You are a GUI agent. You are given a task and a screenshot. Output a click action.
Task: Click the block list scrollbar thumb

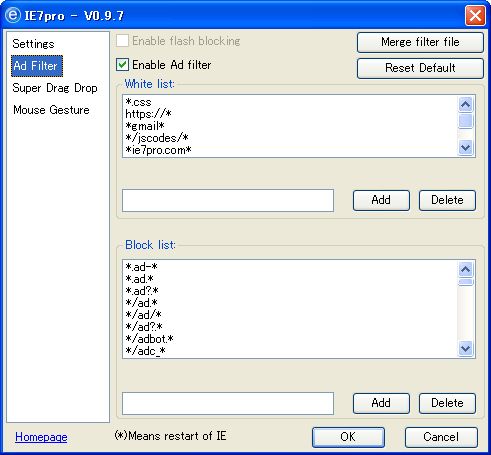point(465,282)
